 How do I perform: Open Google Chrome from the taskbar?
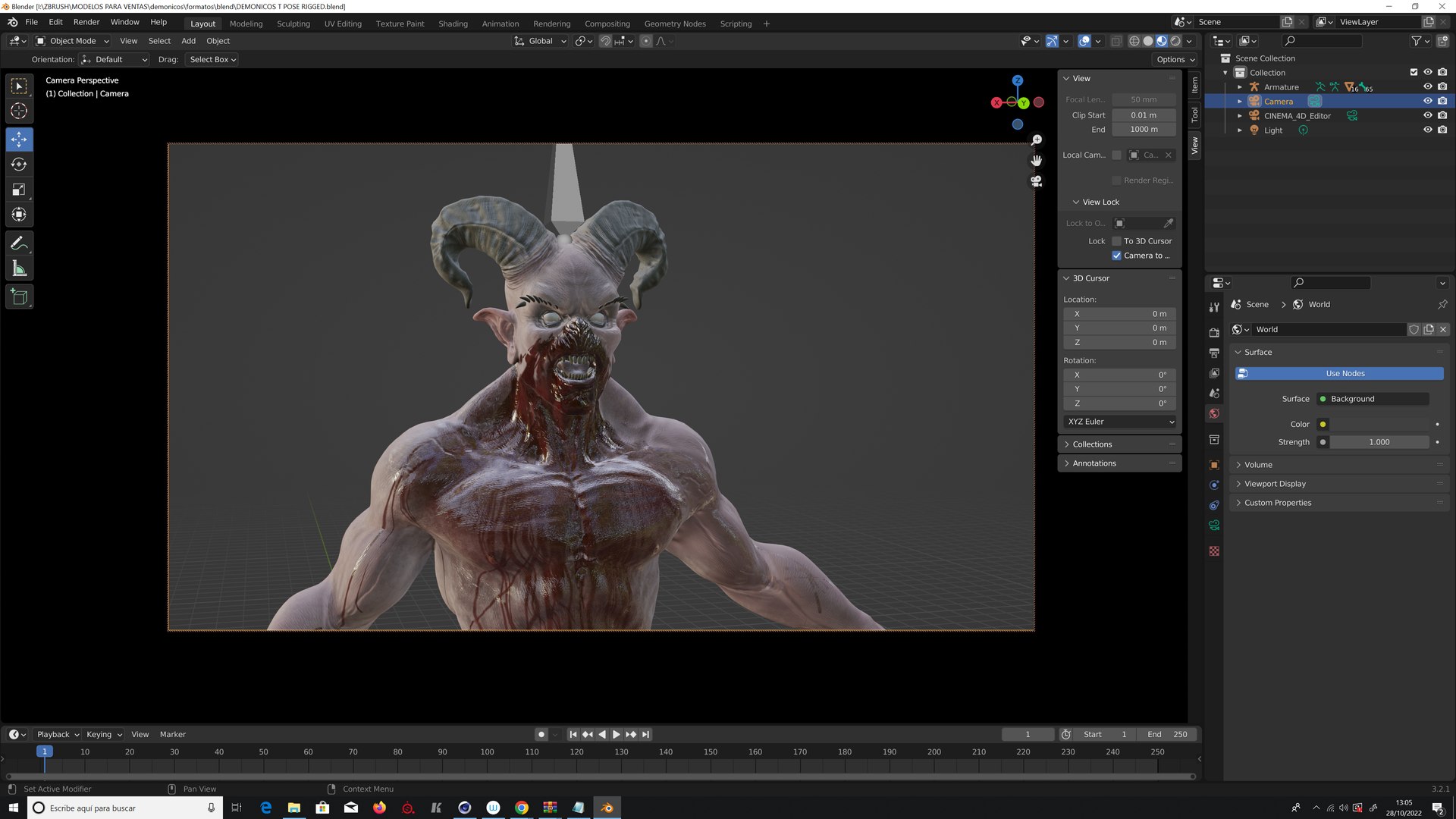522,808
